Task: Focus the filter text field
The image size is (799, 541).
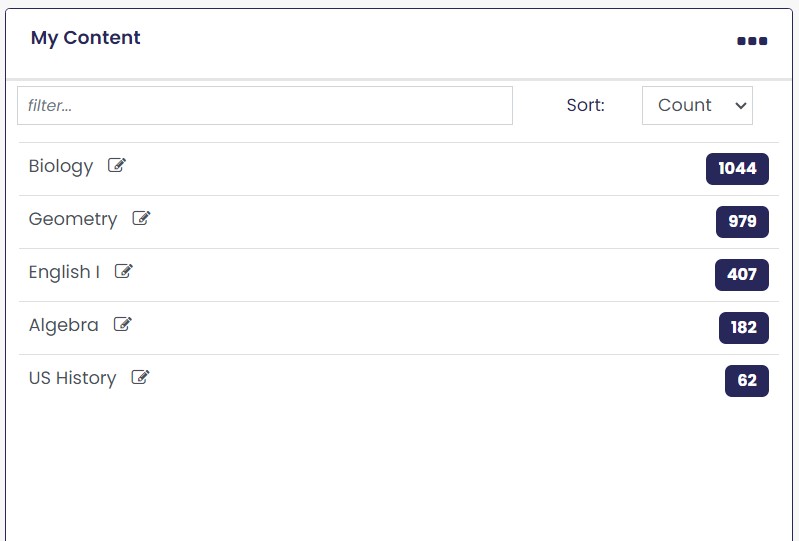Action: coord(265,105)
